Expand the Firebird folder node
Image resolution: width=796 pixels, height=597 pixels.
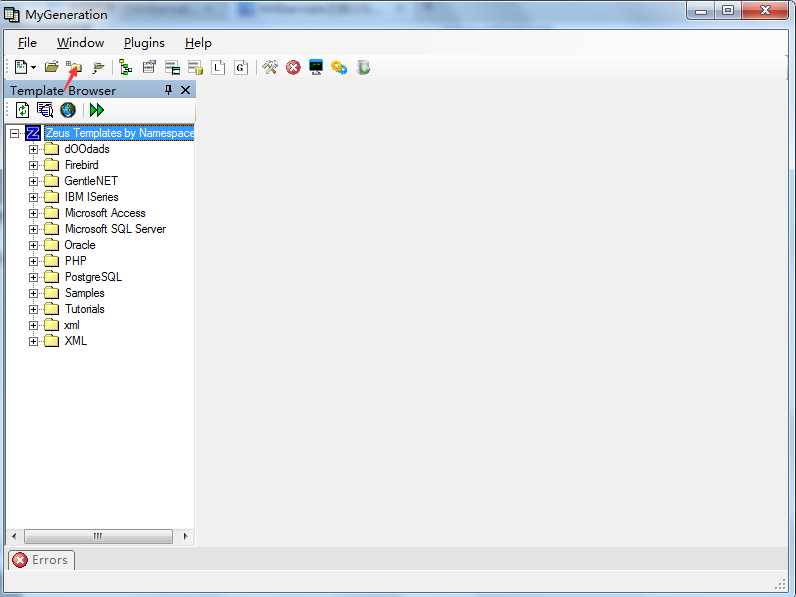pyautogui.click(x=33, y=165)
